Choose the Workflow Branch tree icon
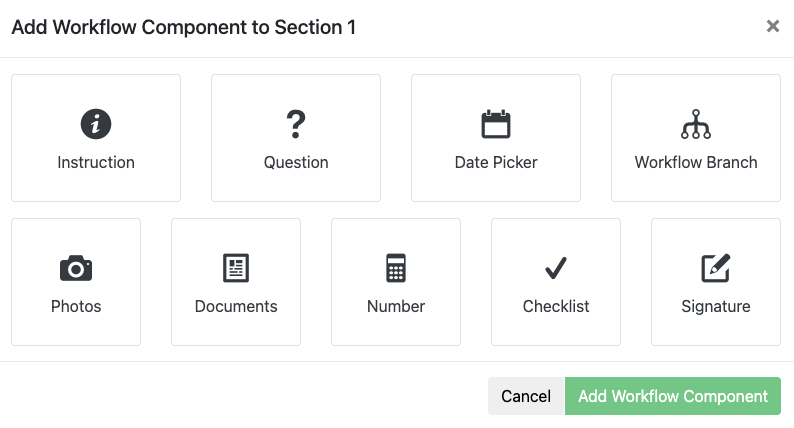Screen dimensions: 794x428 pyautogui.click(x=696, y=124)
